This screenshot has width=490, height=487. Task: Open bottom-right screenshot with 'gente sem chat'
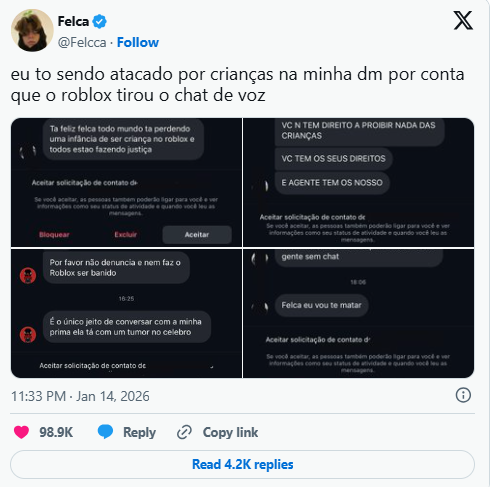tap(359, 313)
